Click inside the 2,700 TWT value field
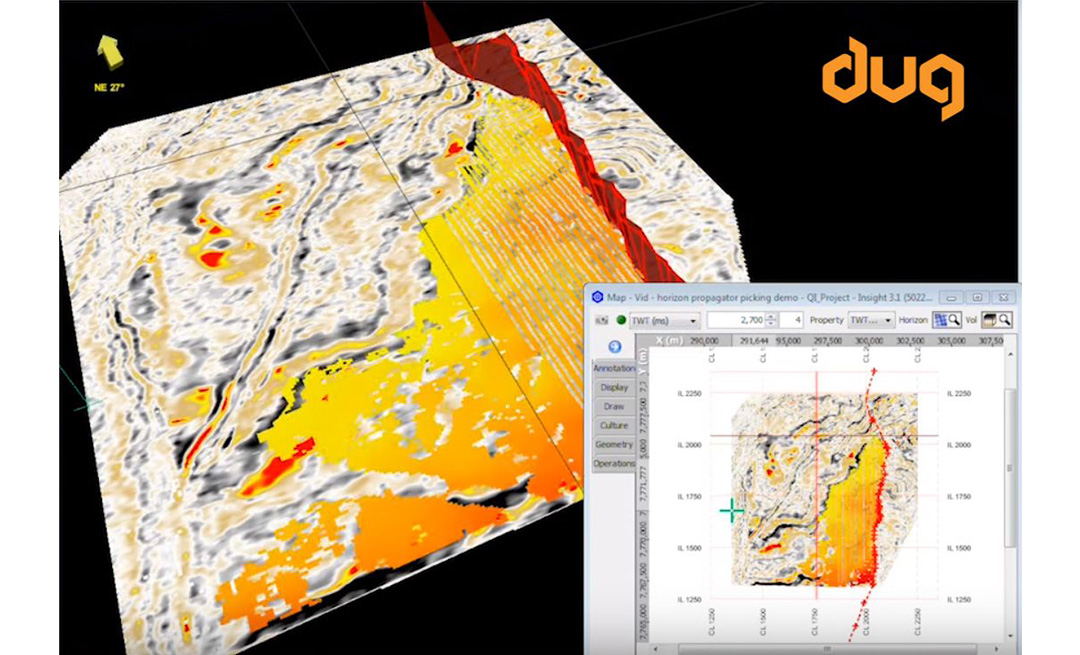The height and width of the screenshot is (655, 1080). coord(740,319)
